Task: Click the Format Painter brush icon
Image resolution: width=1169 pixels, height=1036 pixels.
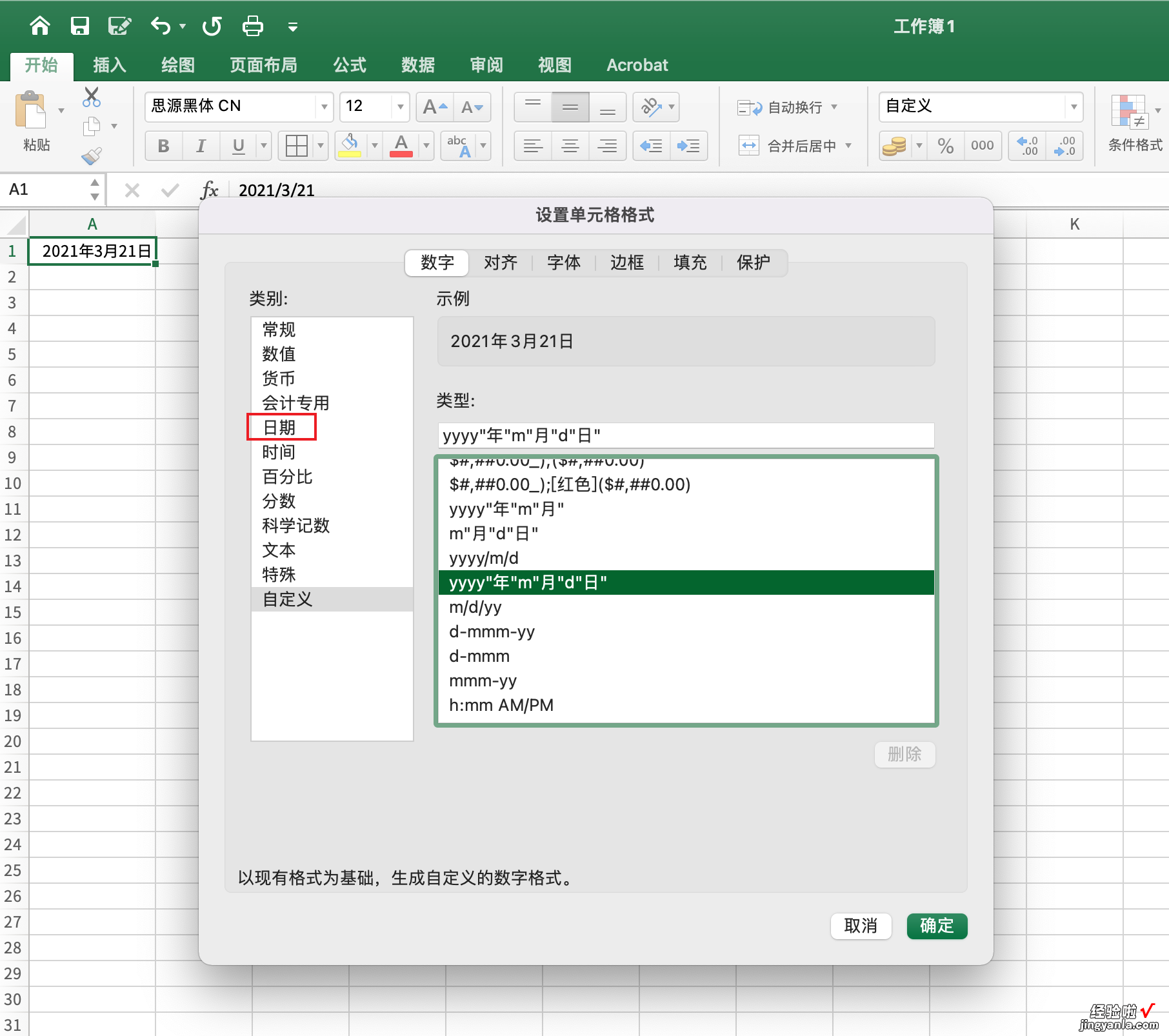Action: pyautogui.click(x=92, y=155)
